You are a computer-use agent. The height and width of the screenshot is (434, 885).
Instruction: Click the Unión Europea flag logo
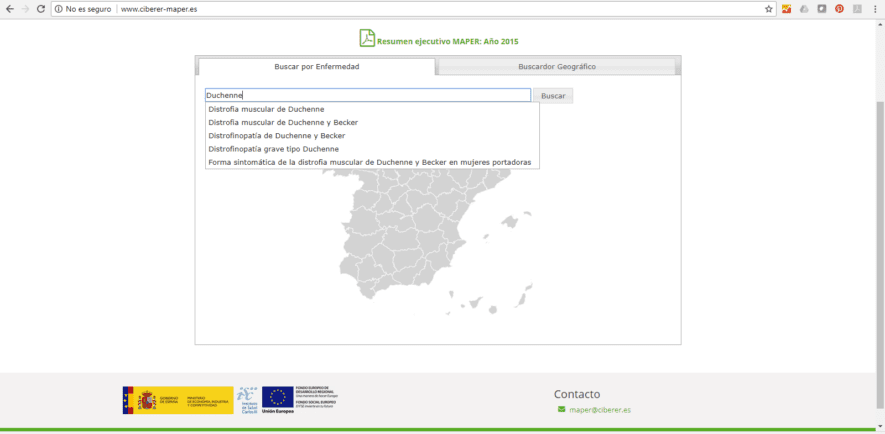[x=277, y=398]
